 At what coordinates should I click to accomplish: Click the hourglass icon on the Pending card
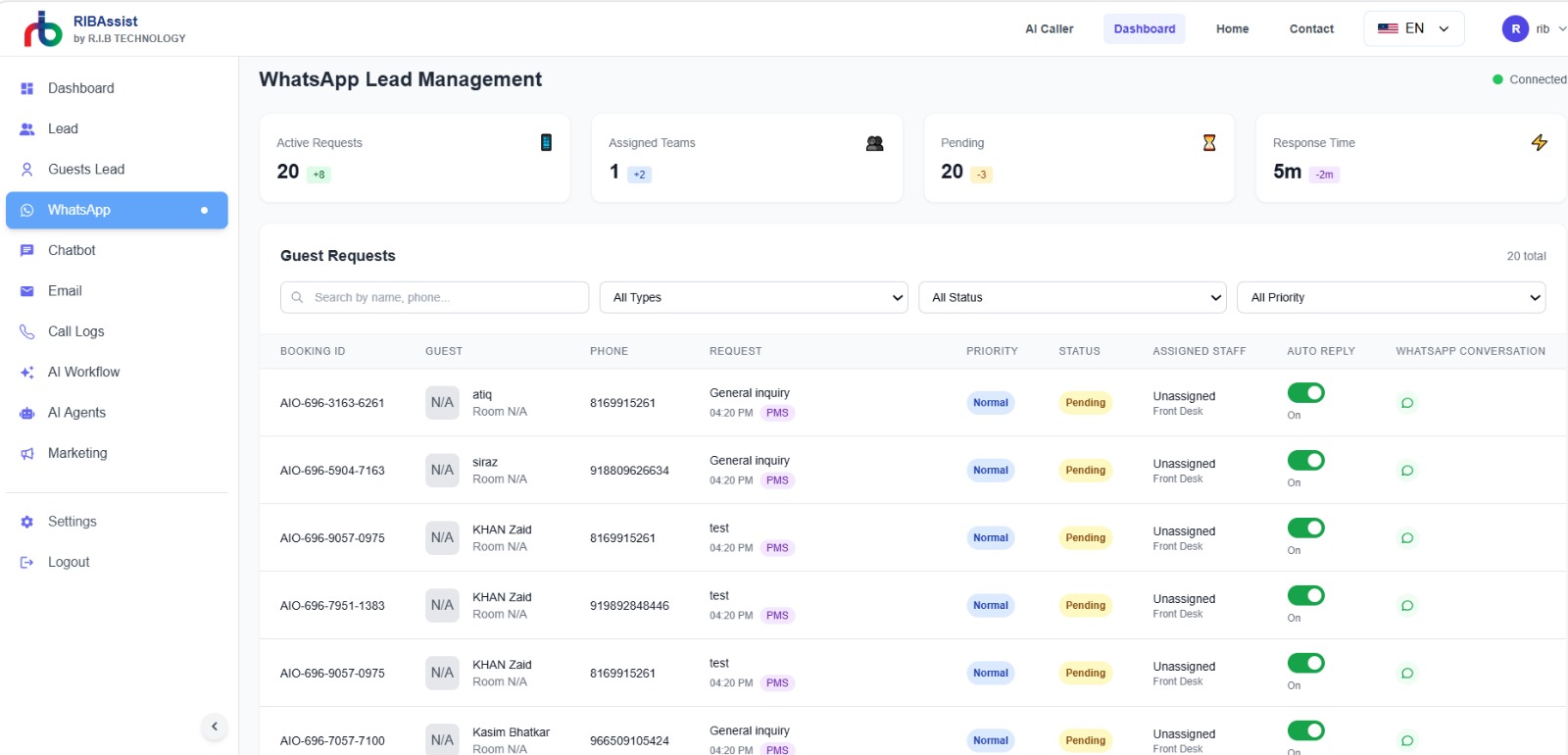pos(1209,142)
